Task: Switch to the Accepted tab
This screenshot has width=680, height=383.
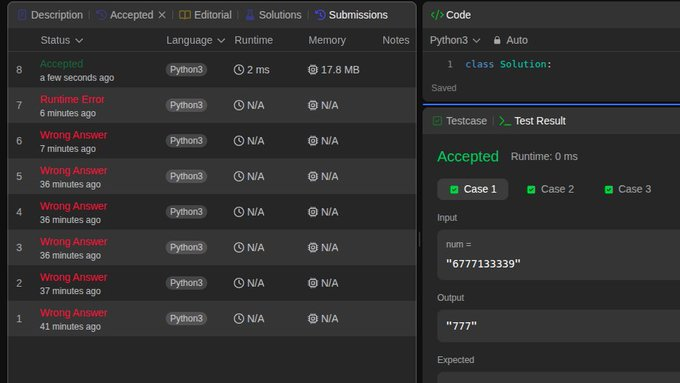Action: 125,15
